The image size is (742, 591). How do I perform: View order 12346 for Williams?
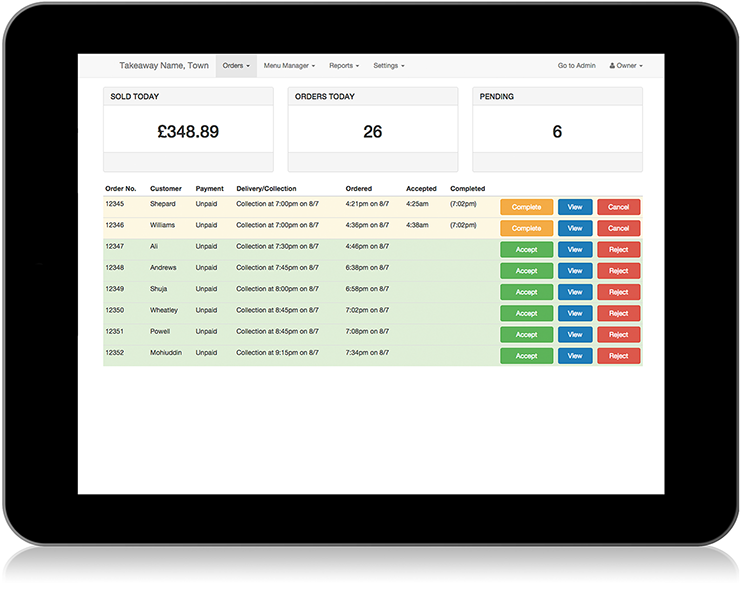575,228
